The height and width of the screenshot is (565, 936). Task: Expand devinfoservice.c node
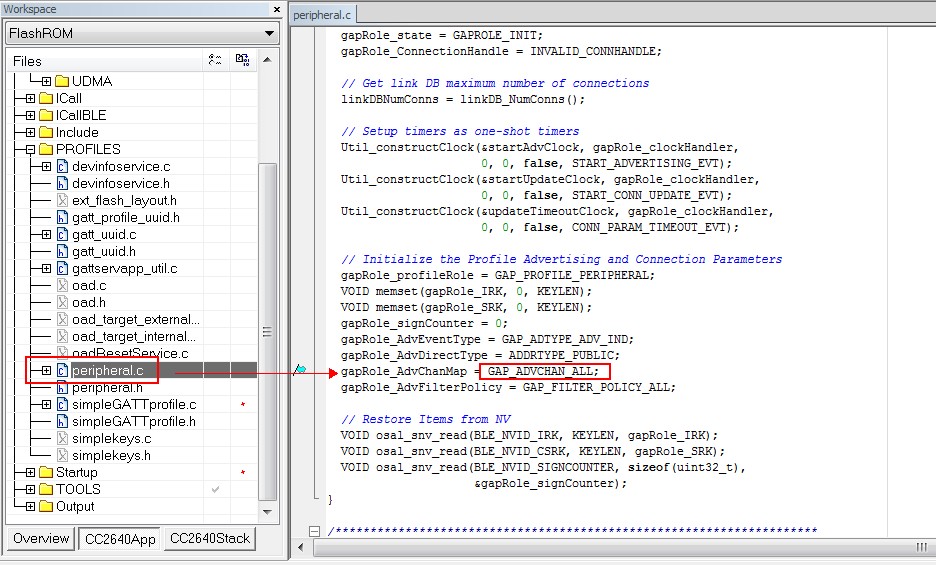pyautogui.click(x=47, y=167)
